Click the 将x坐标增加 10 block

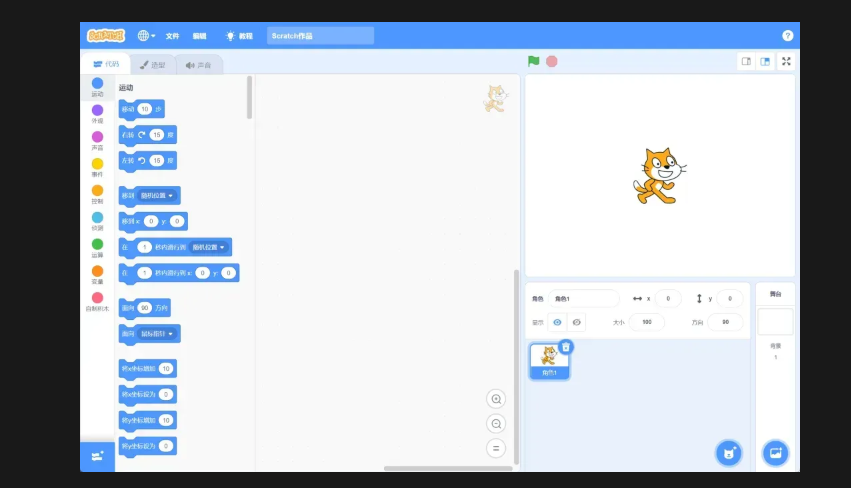pyautogui.click(x=148, y=369)
